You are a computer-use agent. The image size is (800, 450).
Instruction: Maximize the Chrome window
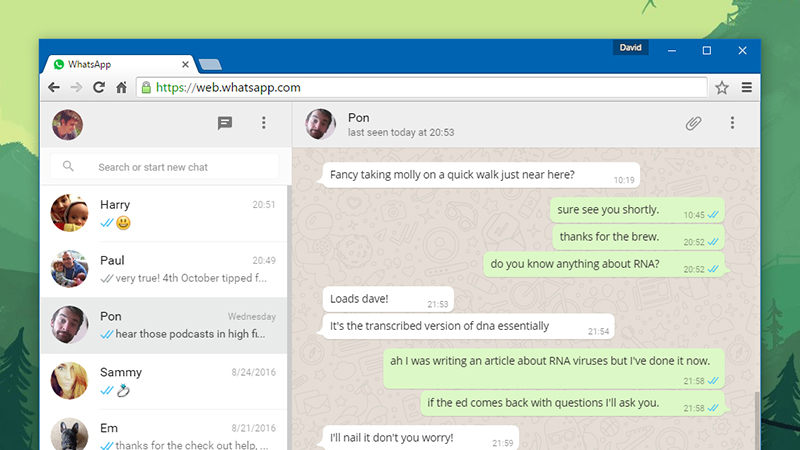tap(707, 51)
